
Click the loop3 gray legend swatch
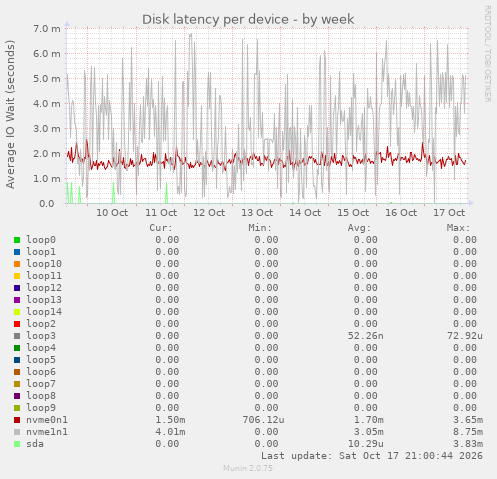tap(17, 336)
